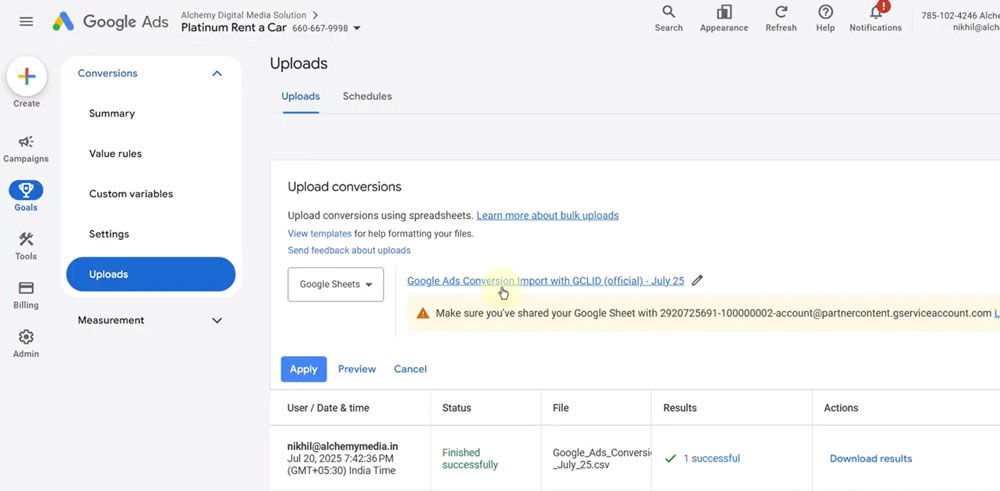This screenshot has width=1000, height=491.
Task: Open Summary in Conversions menu
Action: point(112,114)
